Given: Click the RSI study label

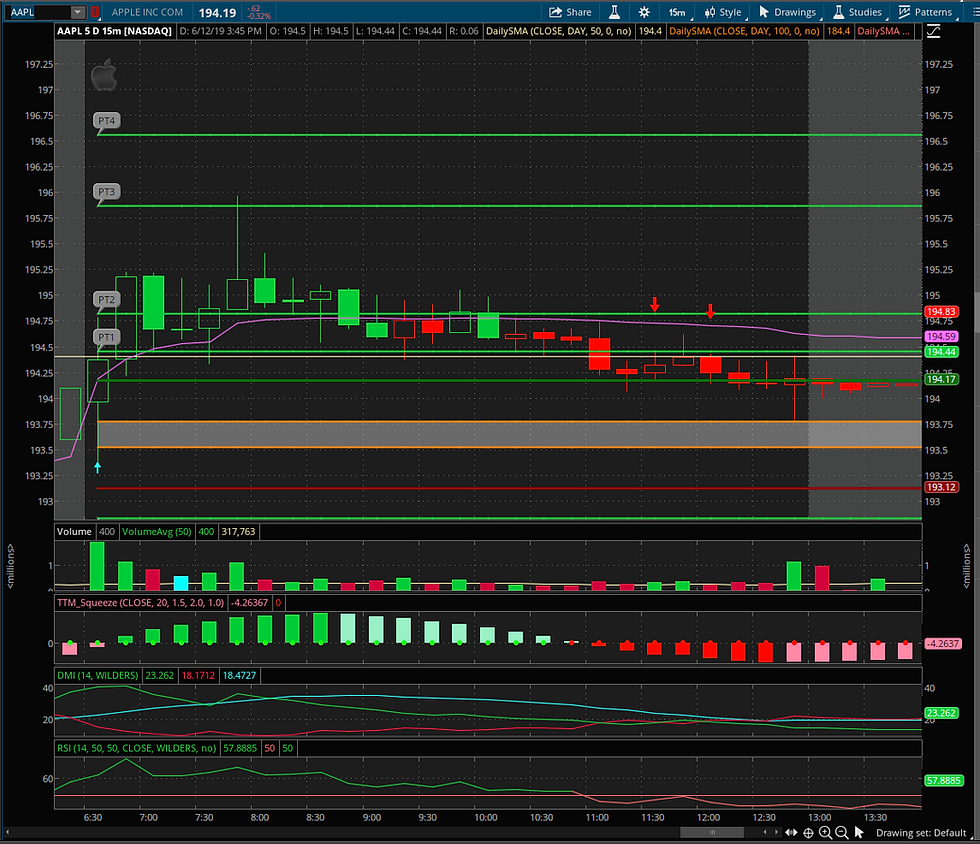Looking at the screenshot, I should [x=137, y=748].
